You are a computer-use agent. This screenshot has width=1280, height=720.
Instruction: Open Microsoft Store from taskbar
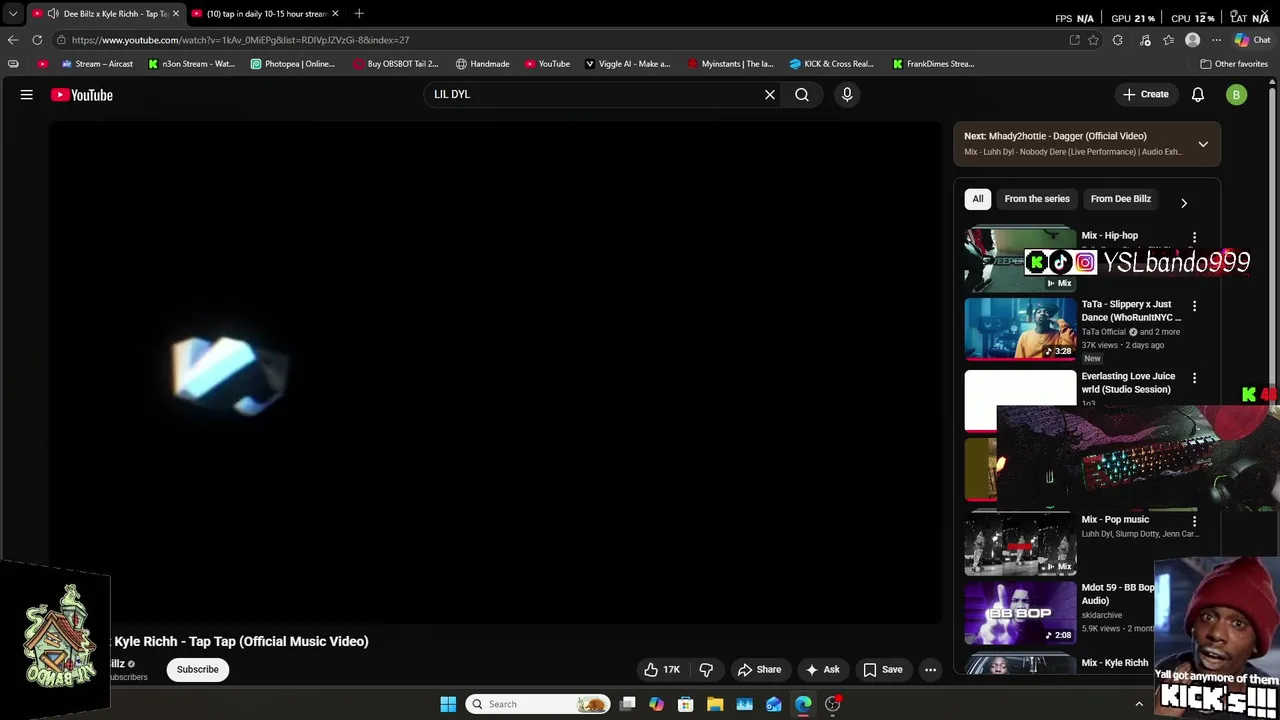pyautogui.click(x=686, y=704)
